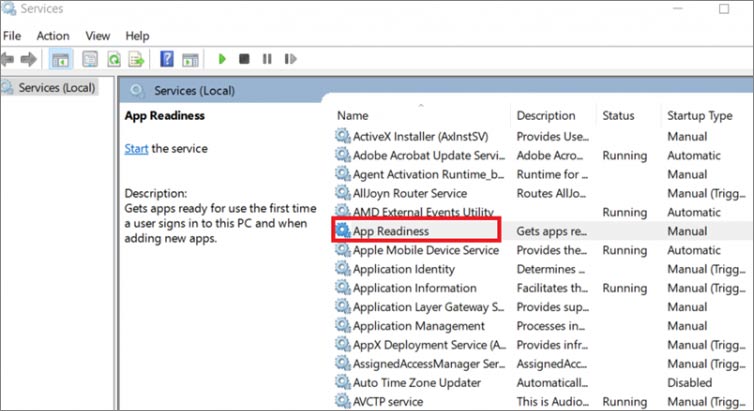The image size is (754, 411).
Task: Toggle the Show/Hide Action Pane icon
Action: (x=190, y=60)
